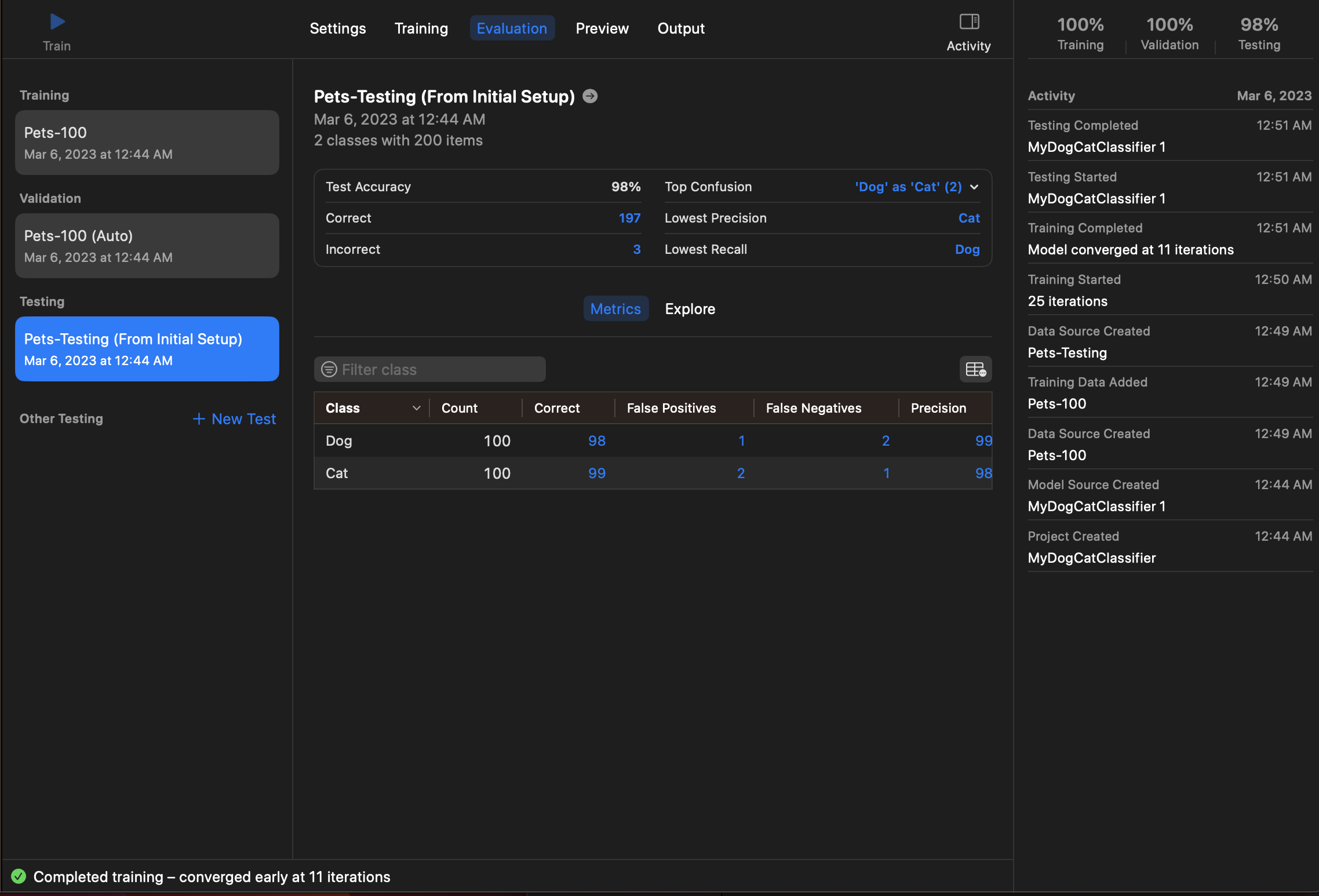The image size is (1319, 896).
Task: Click the 197 Correct count link
Action: coord(629,218)
